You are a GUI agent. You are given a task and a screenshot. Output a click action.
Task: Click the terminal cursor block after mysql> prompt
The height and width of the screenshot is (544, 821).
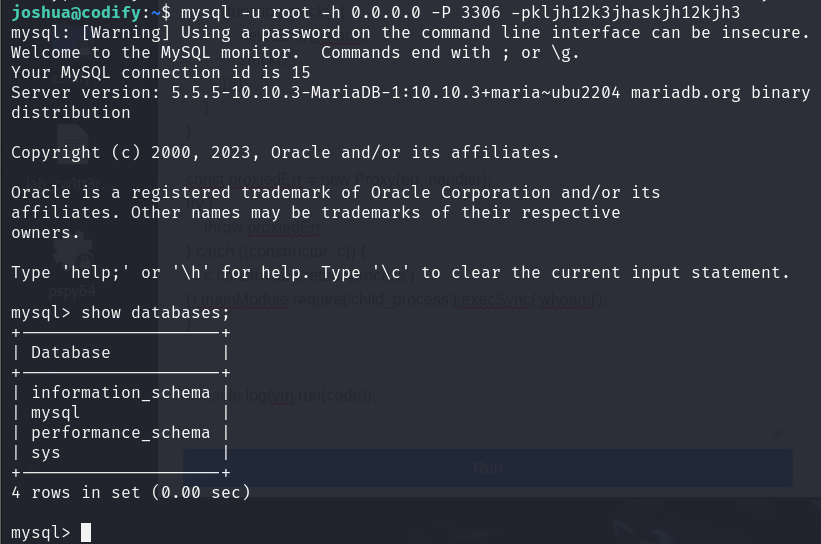[86, 532]
